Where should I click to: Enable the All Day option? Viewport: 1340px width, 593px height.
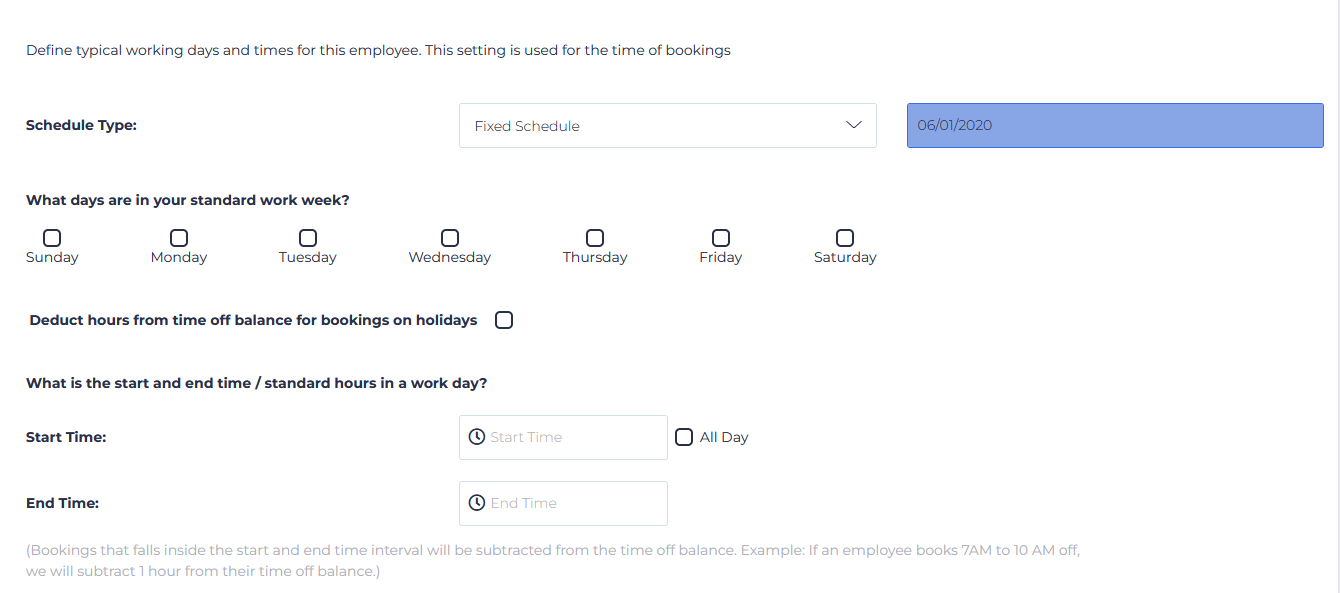(684, 436)
